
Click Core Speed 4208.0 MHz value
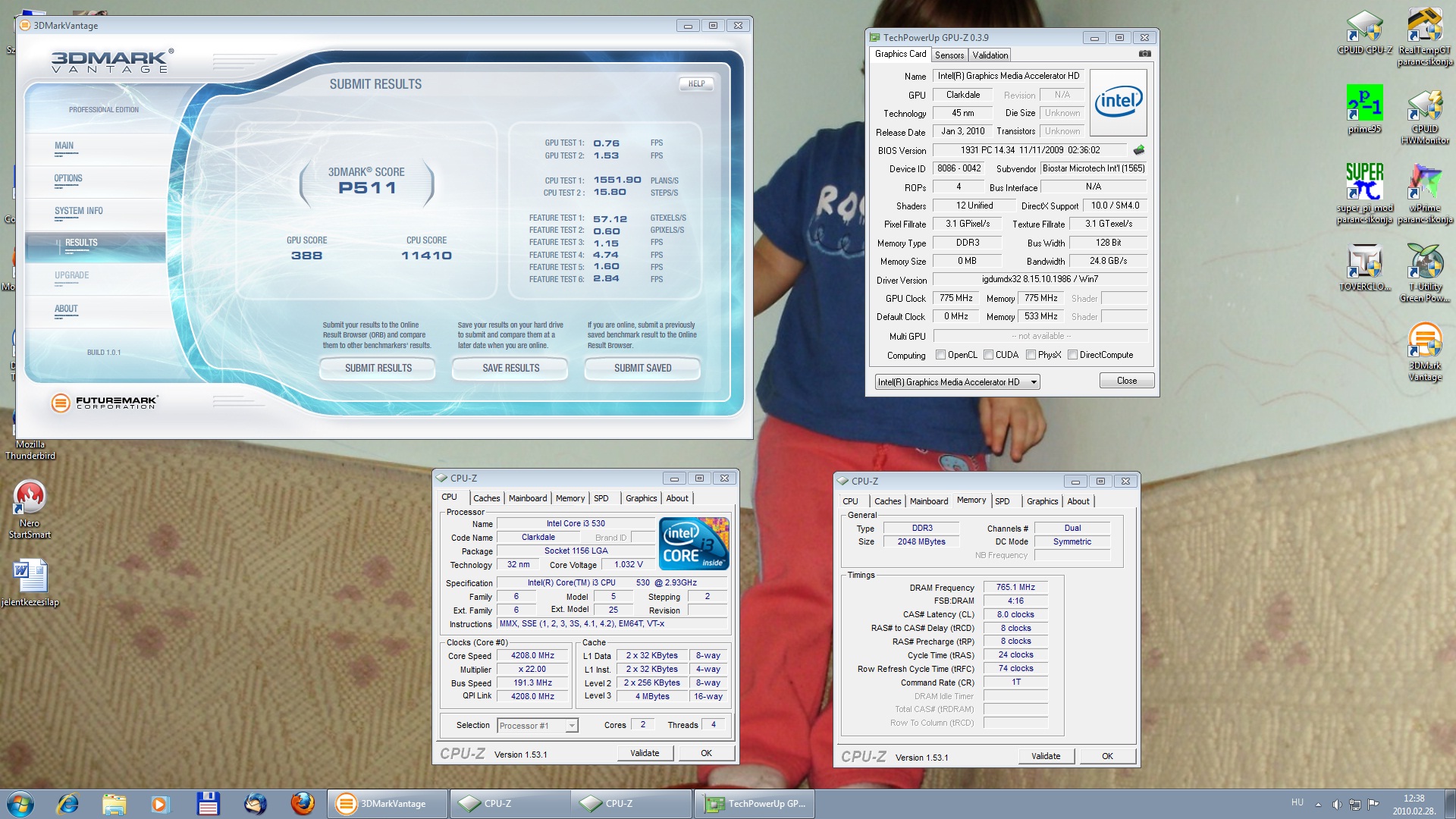click(x=532, y=655)
